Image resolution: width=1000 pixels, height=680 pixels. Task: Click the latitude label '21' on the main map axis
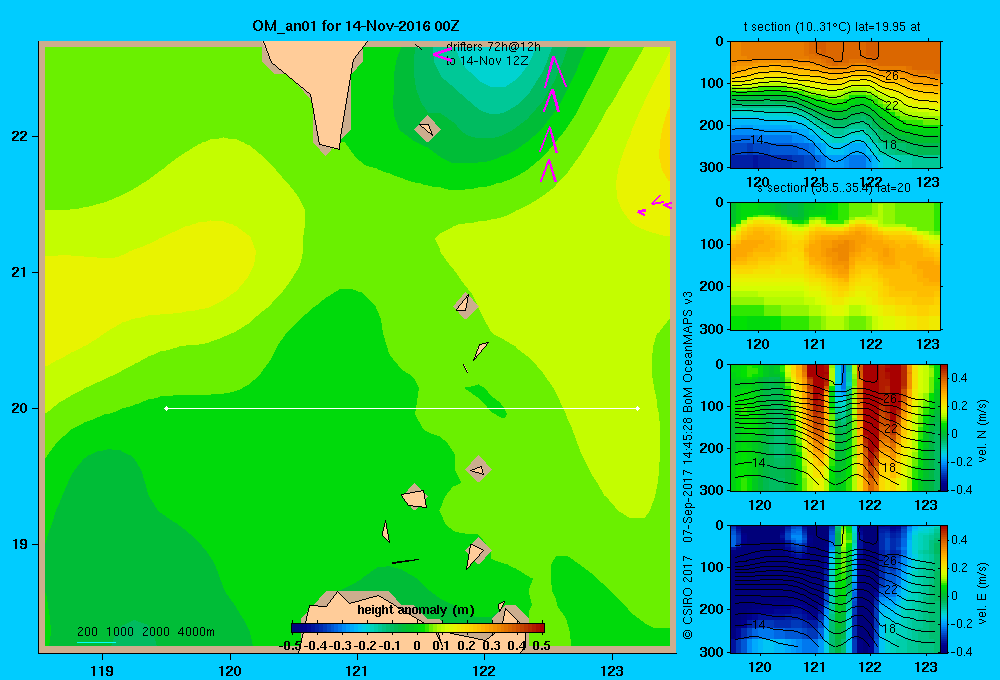20,272
